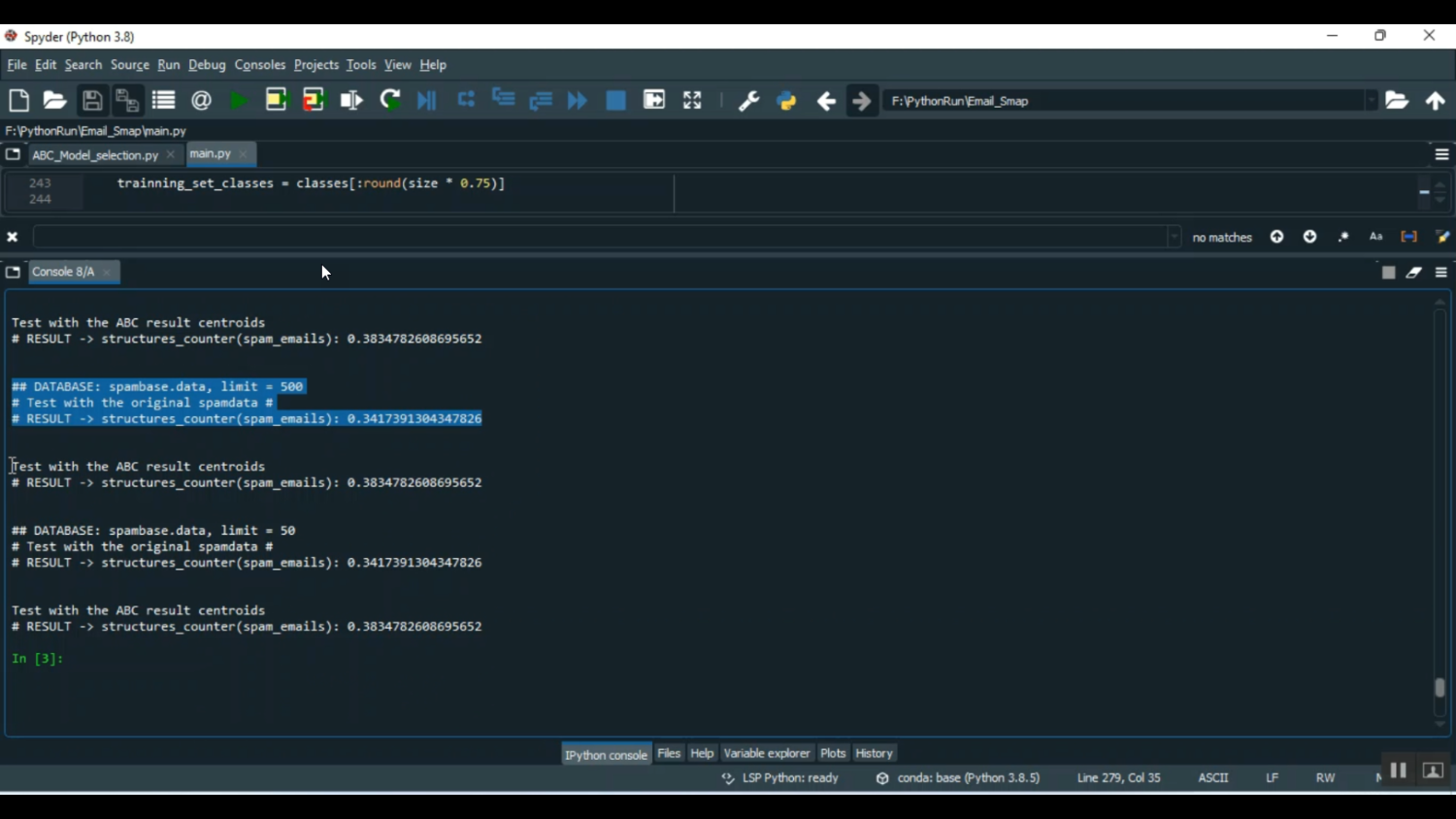Open the console pane options menu
Viewport: 1456px width, 819px height.
coord(1441,273)
